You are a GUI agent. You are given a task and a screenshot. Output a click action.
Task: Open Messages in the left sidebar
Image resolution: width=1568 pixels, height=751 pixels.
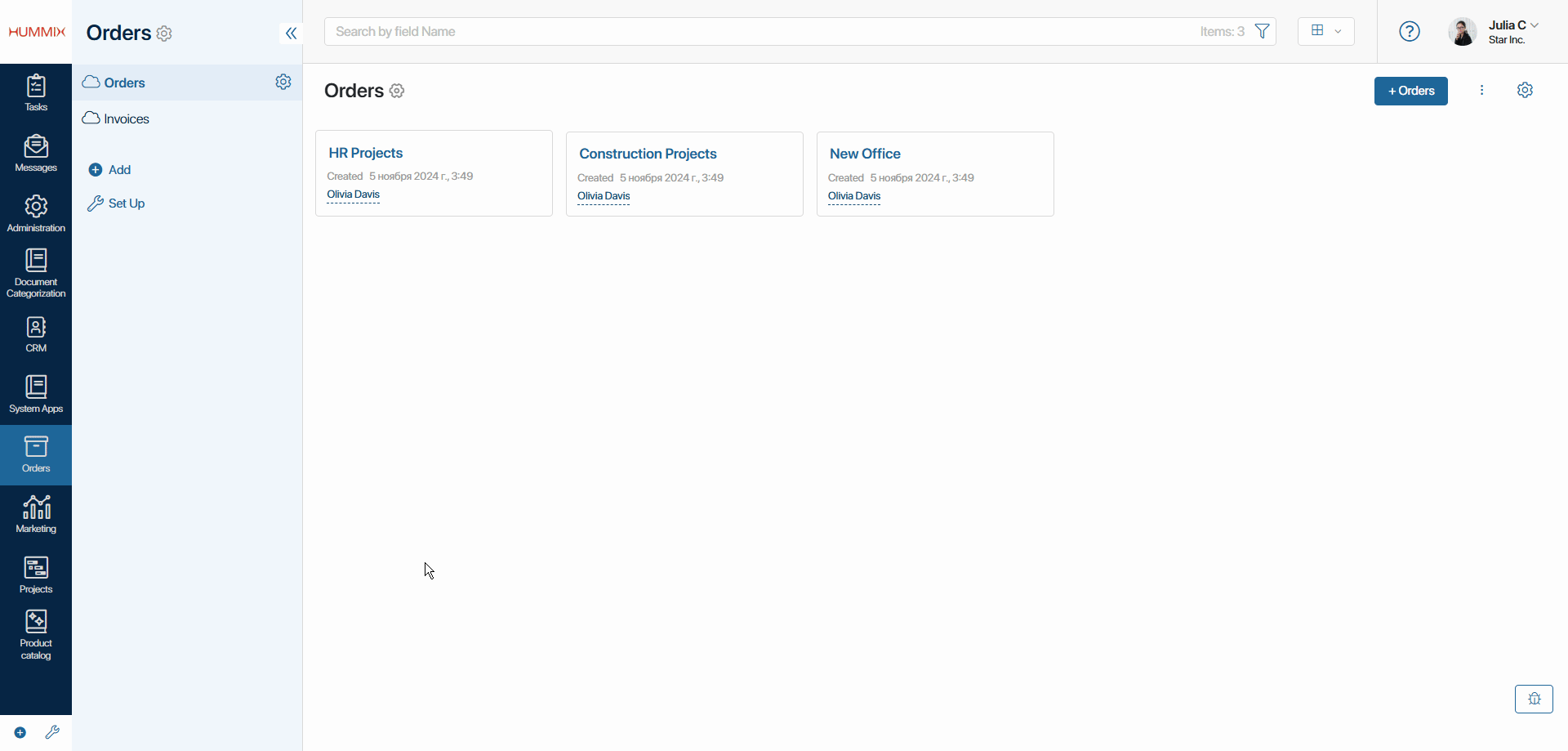coord(36,154)
